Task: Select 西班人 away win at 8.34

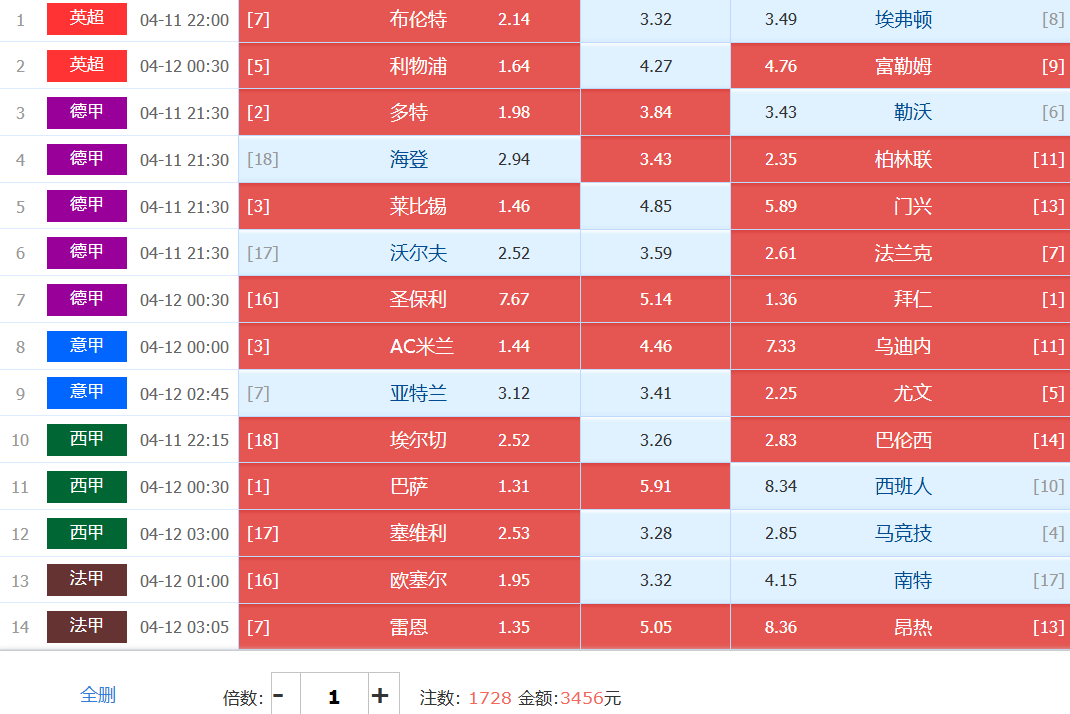Action: (900, 487)
